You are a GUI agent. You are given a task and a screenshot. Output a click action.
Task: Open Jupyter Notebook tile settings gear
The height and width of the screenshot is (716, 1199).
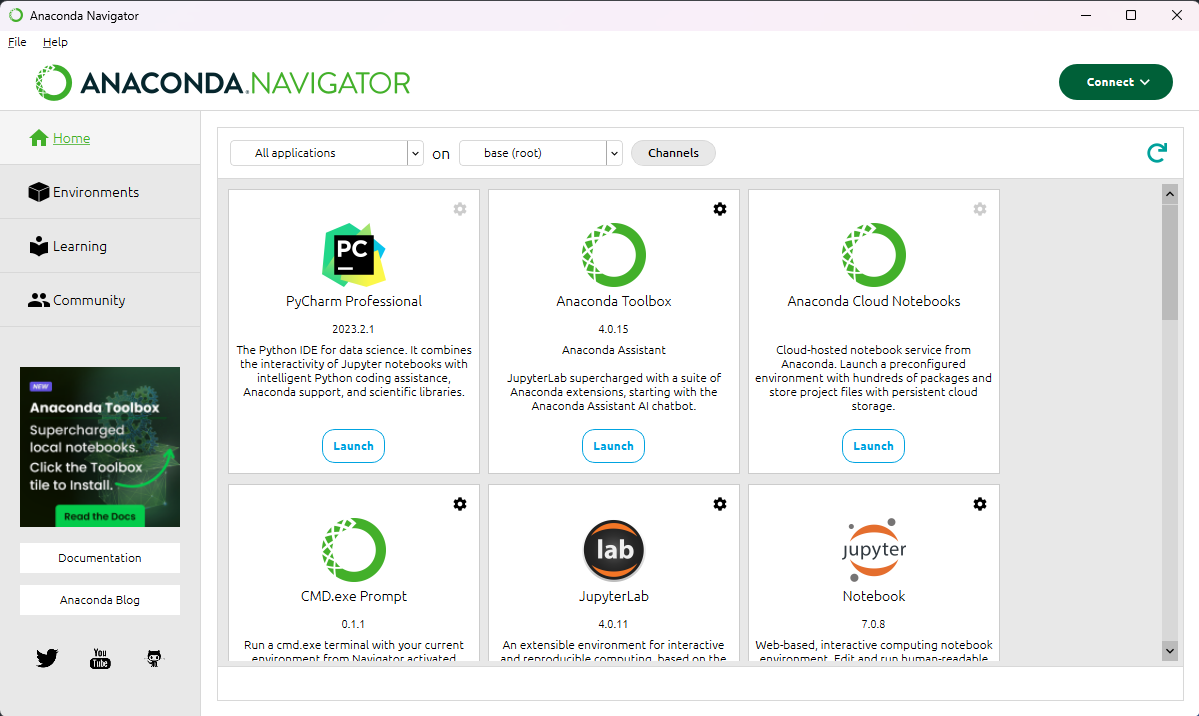click(x=980, y=504)
